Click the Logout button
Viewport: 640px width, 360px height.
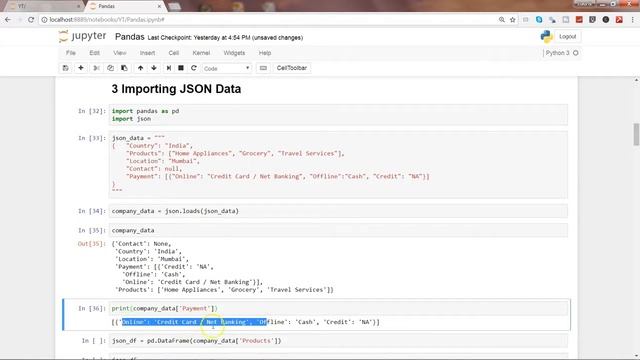pyautogui.click(x=567, y=37)
